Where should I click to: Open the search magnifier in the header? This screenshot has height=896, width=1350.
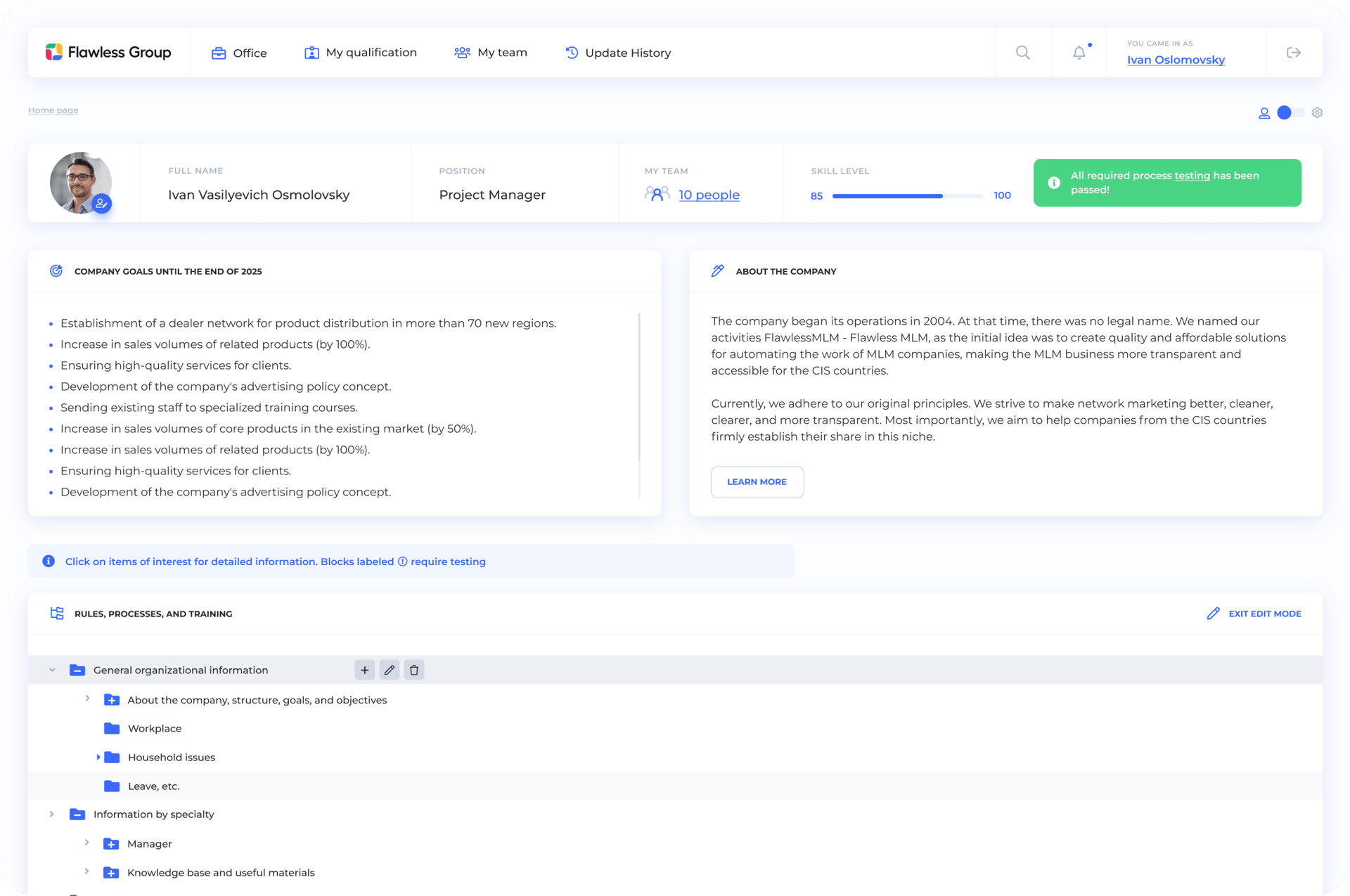[1023, 52]
